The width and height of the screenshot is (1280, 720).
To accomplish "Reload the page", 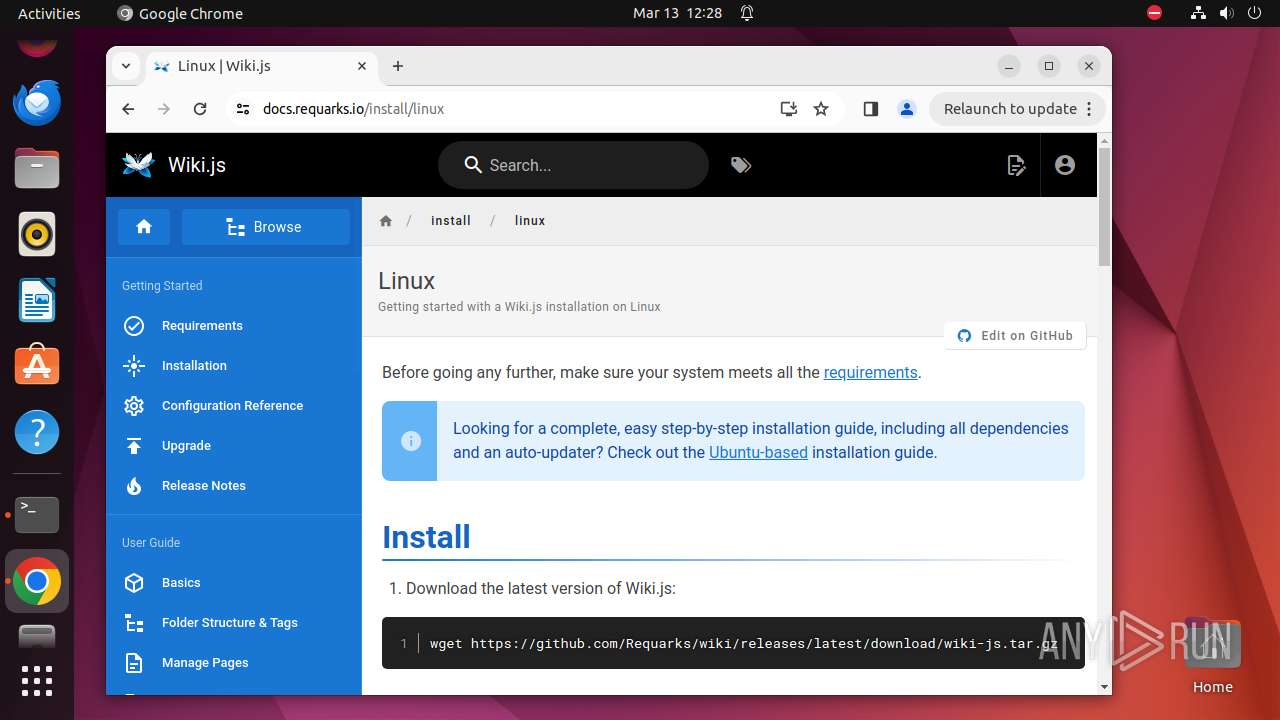I will 200,109.
